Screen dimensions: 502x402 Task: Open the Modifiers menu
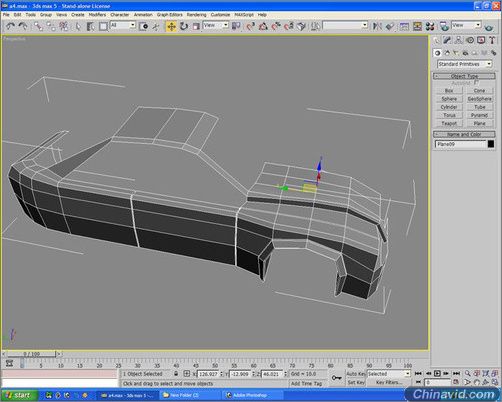point(97,15)
